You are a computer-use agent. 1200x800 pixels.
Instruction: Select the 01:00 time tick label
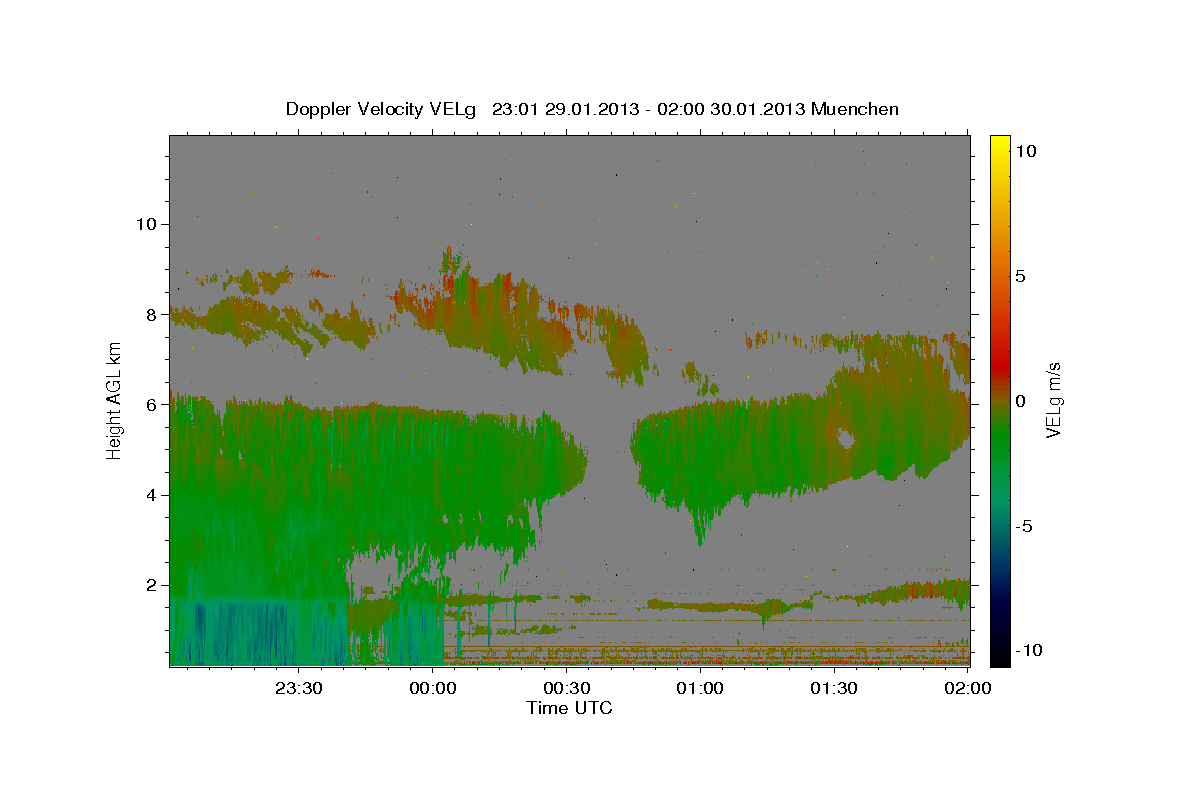click(x=700, y=688)
